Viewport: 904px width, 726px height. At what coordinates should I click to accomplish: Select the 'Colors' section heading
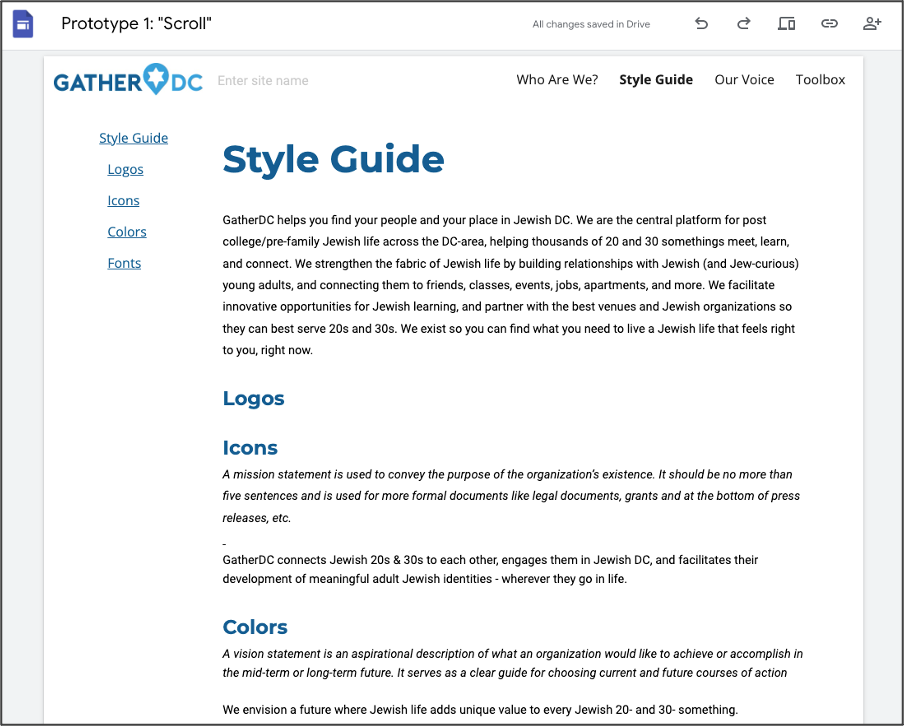255,627
